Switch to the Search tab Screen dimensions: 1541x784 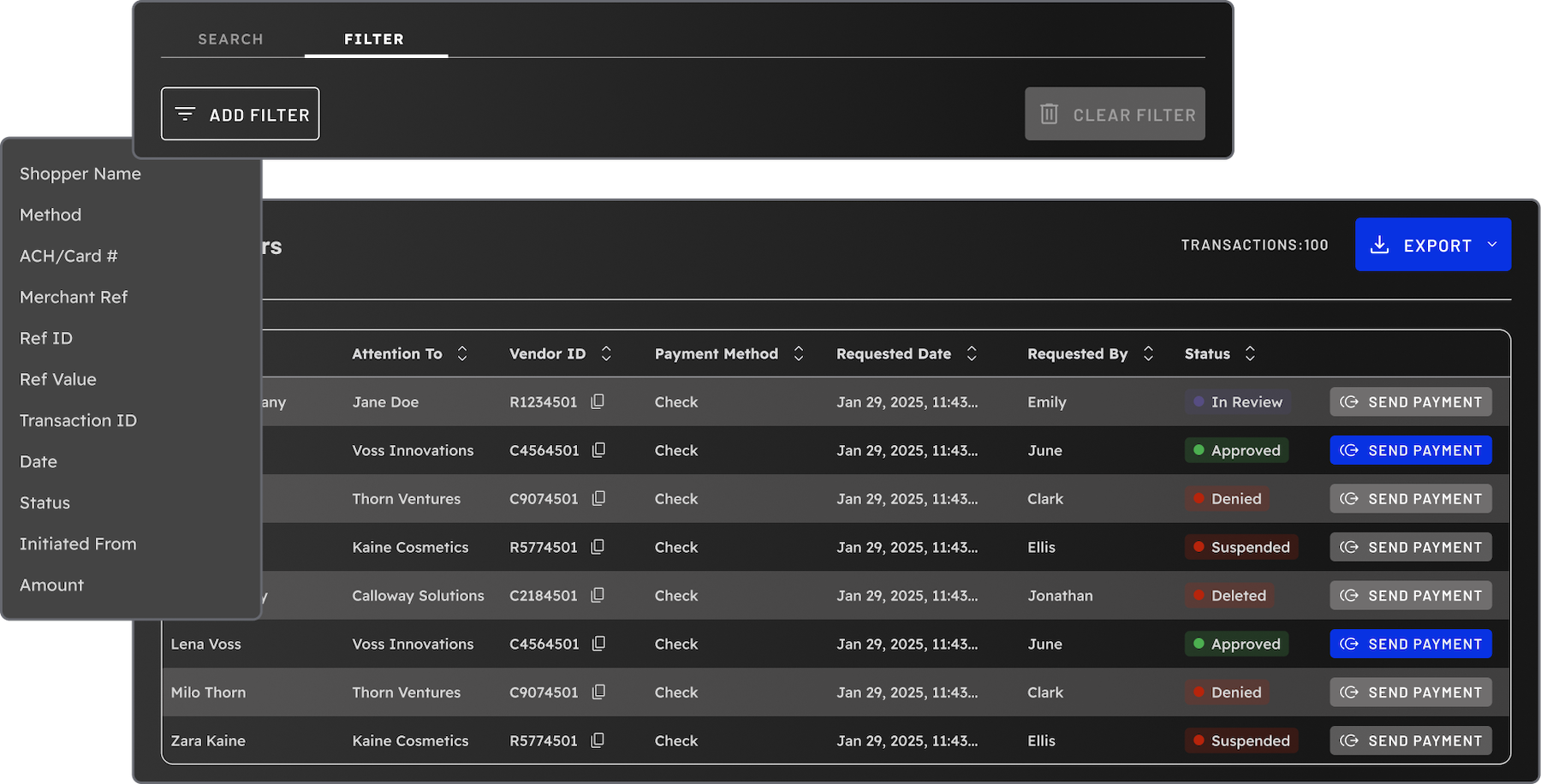(x=230, y=39)
